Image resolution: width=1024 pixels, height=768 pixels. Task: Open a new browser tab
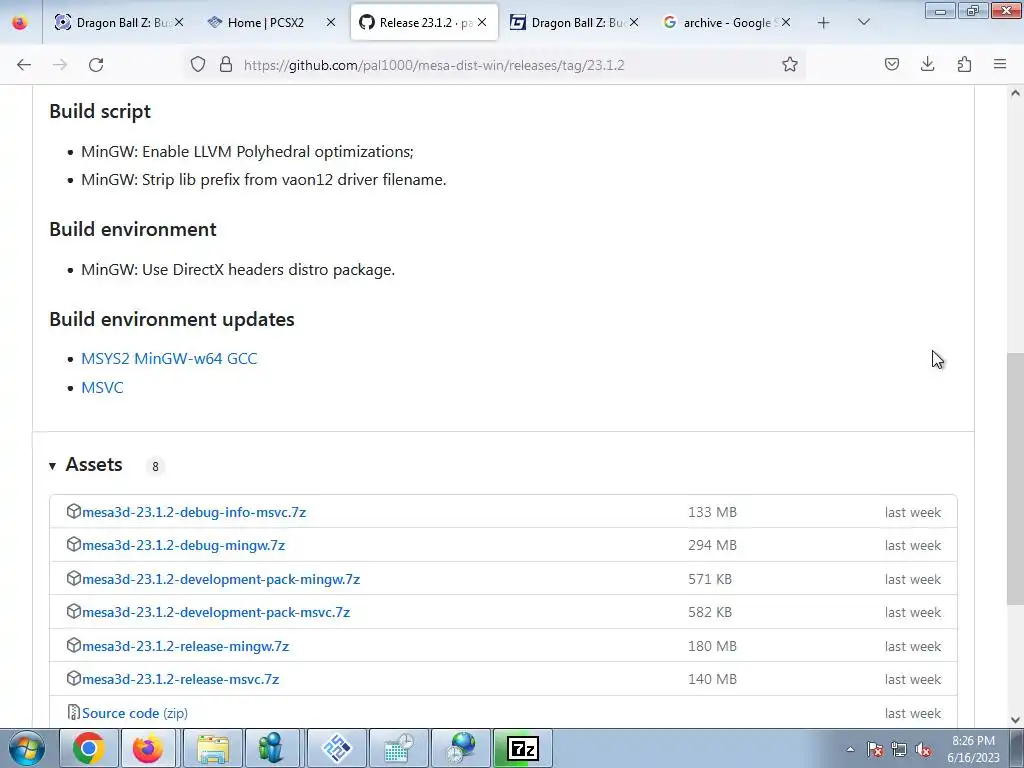(x=824, y=23)
